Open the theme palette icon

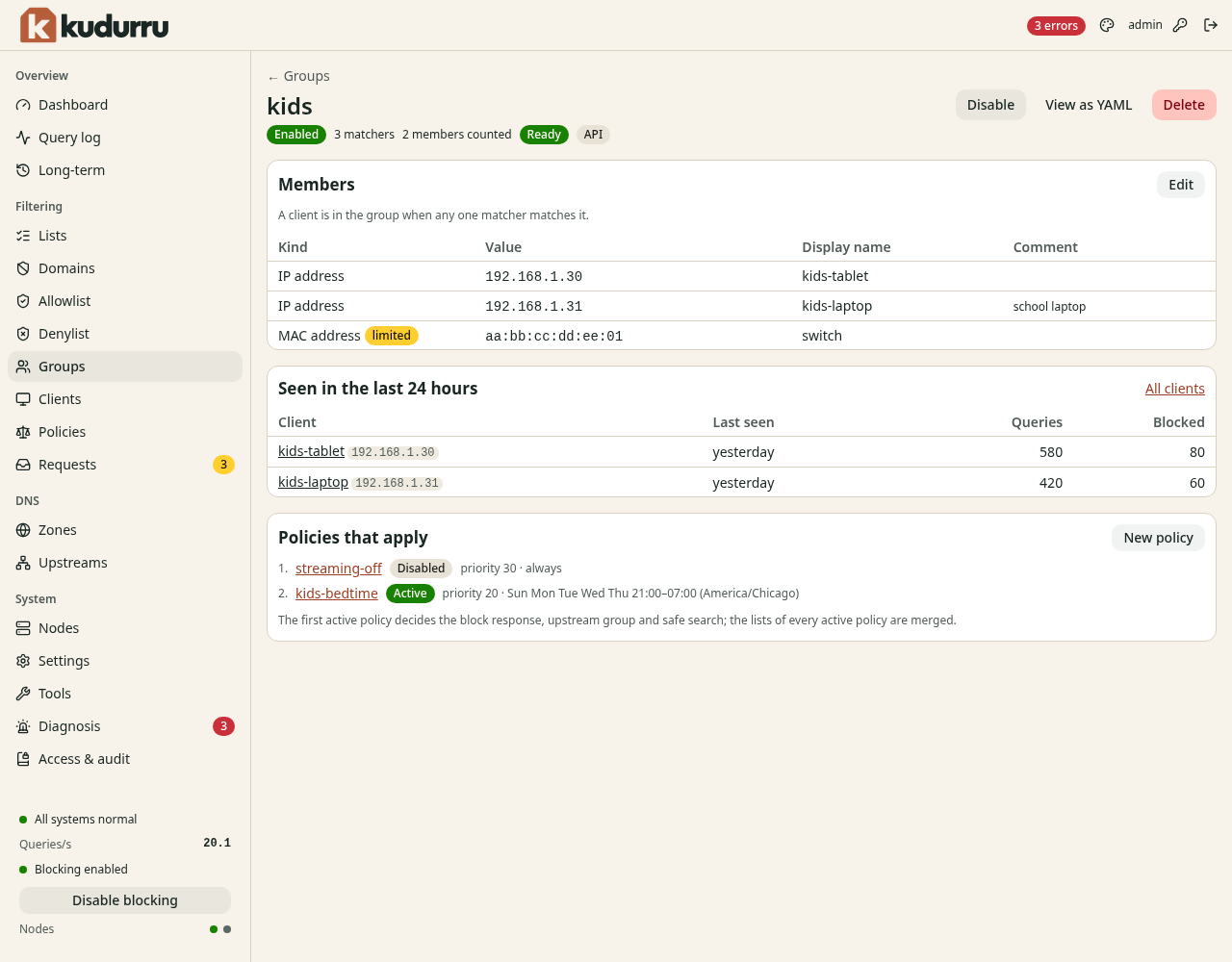point(1107,25)
